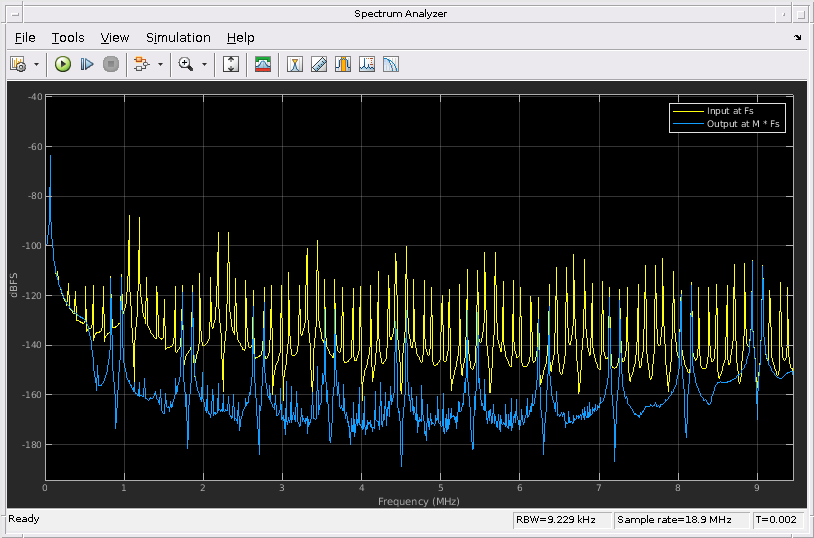
Task: Open the Channel Measurements tool
Action: click(343, 64)
